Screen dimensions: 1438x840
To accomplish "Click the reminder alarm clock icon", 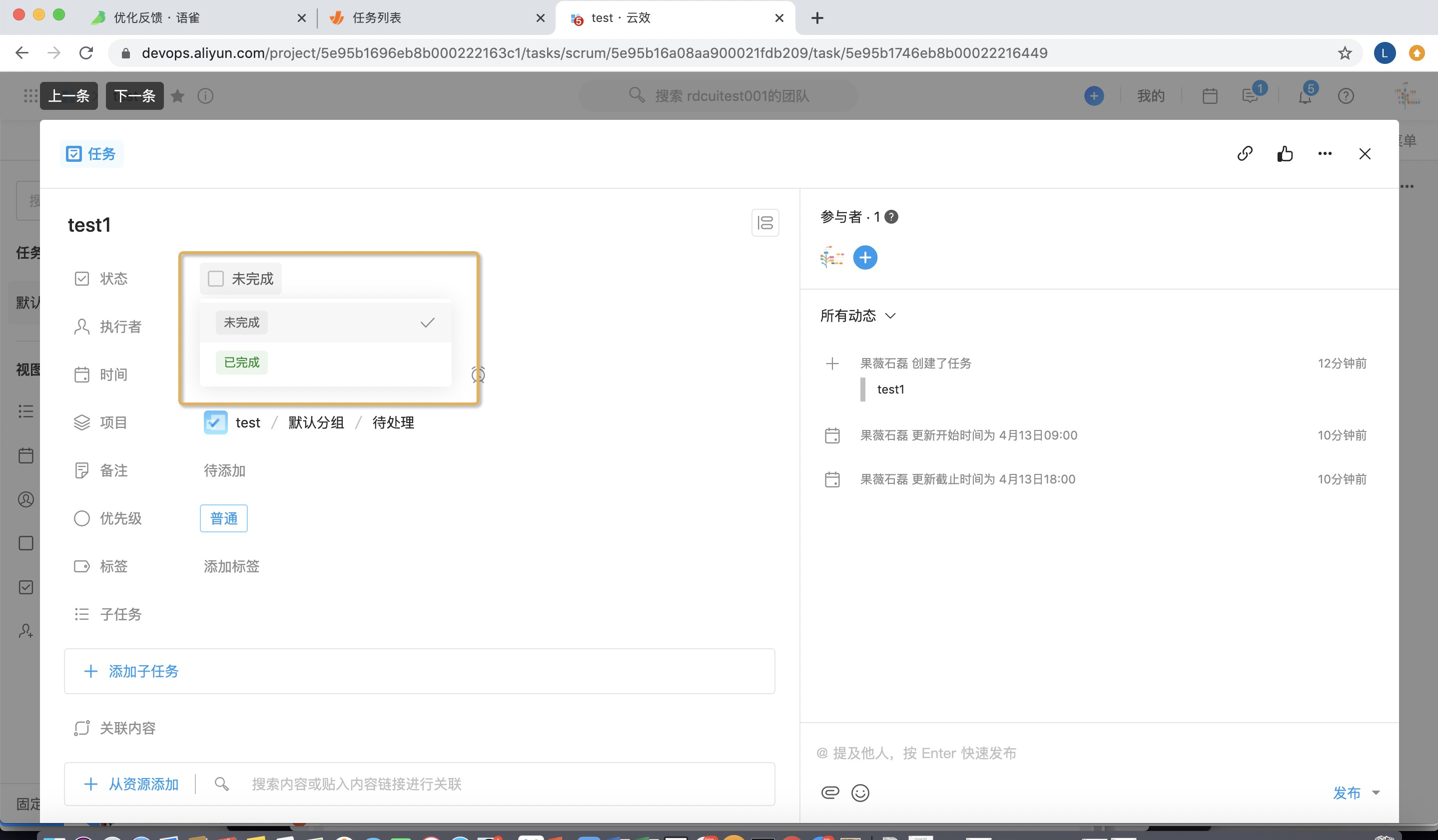I will tap(478, 375).
